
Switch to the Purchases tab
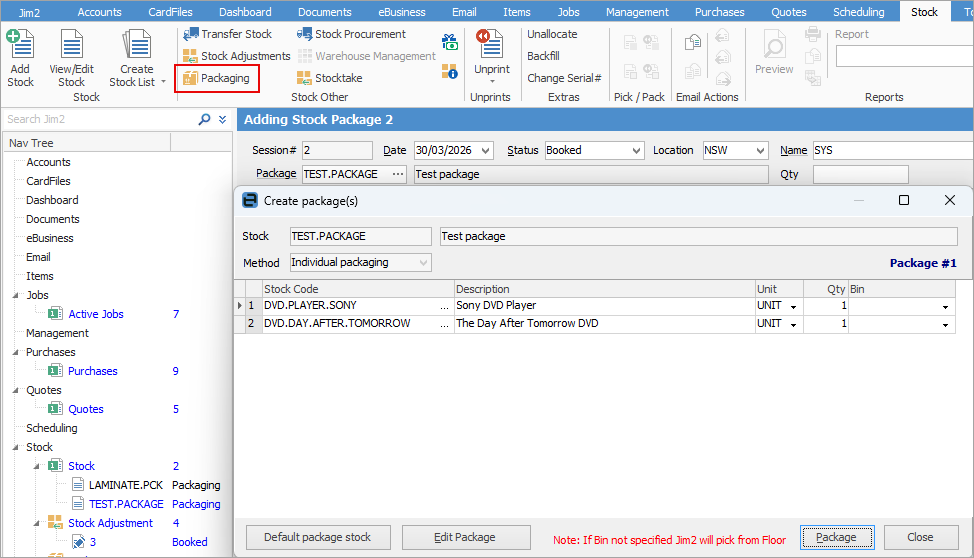pyautogui.click(x=720, y=12)
